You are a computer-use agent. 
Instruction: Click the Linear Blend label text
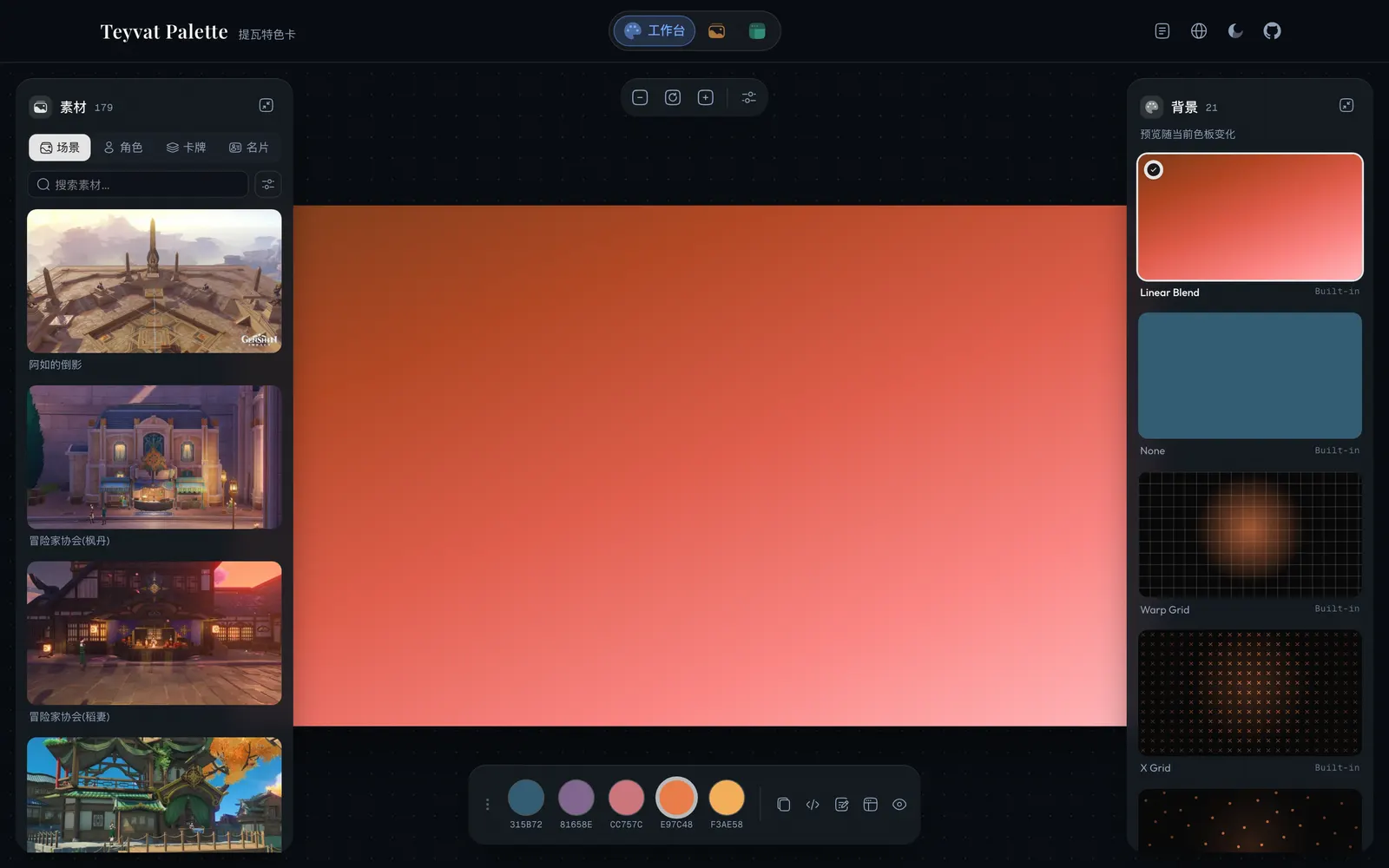click(x=1169, y=293)
